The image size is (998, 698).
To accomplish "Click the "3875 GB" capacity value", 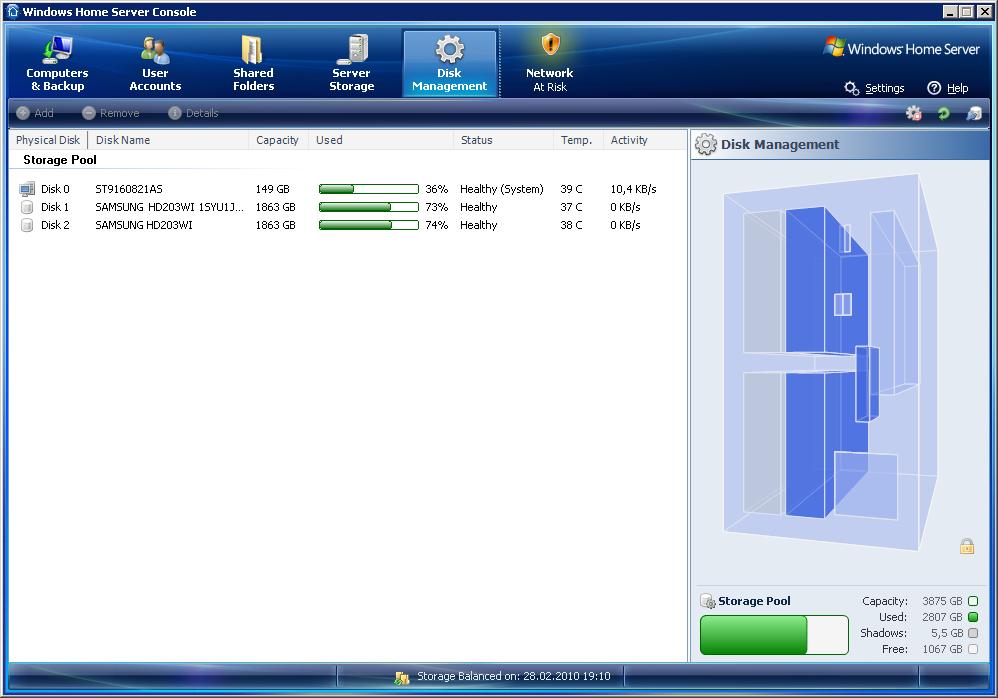I will point(942,601).
